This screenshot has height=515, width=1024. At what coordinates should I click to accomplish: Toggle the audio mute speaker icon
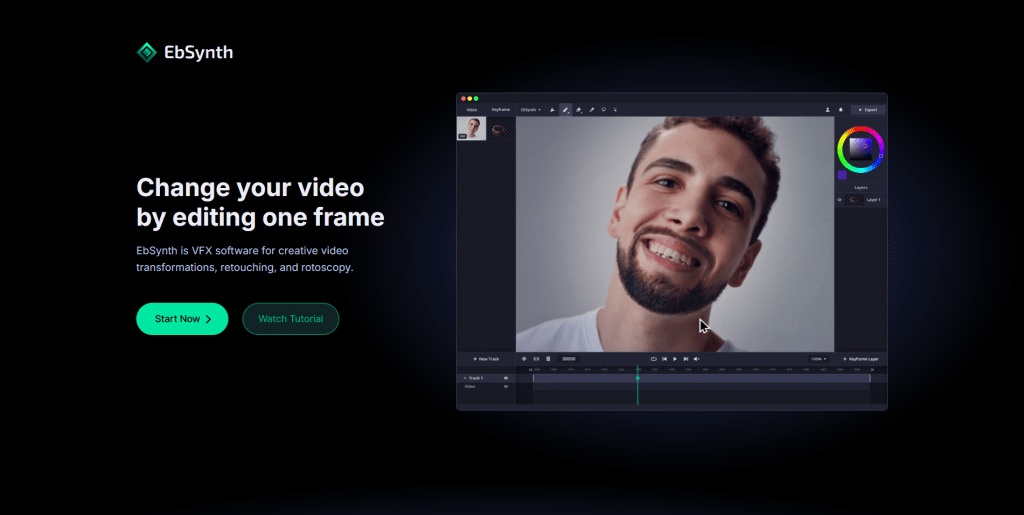[x=696, y=359]
